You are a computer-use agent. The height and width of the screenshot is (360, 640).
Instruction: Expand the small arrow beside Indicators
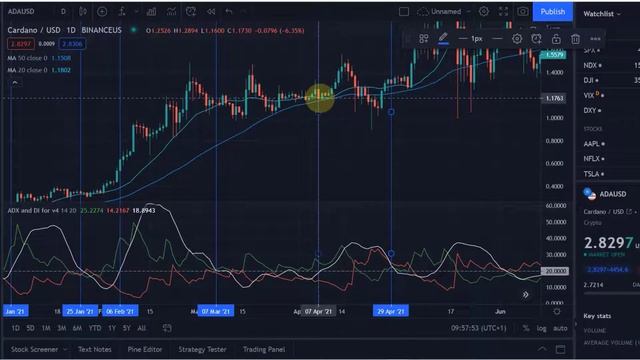[x=136, y=11]
